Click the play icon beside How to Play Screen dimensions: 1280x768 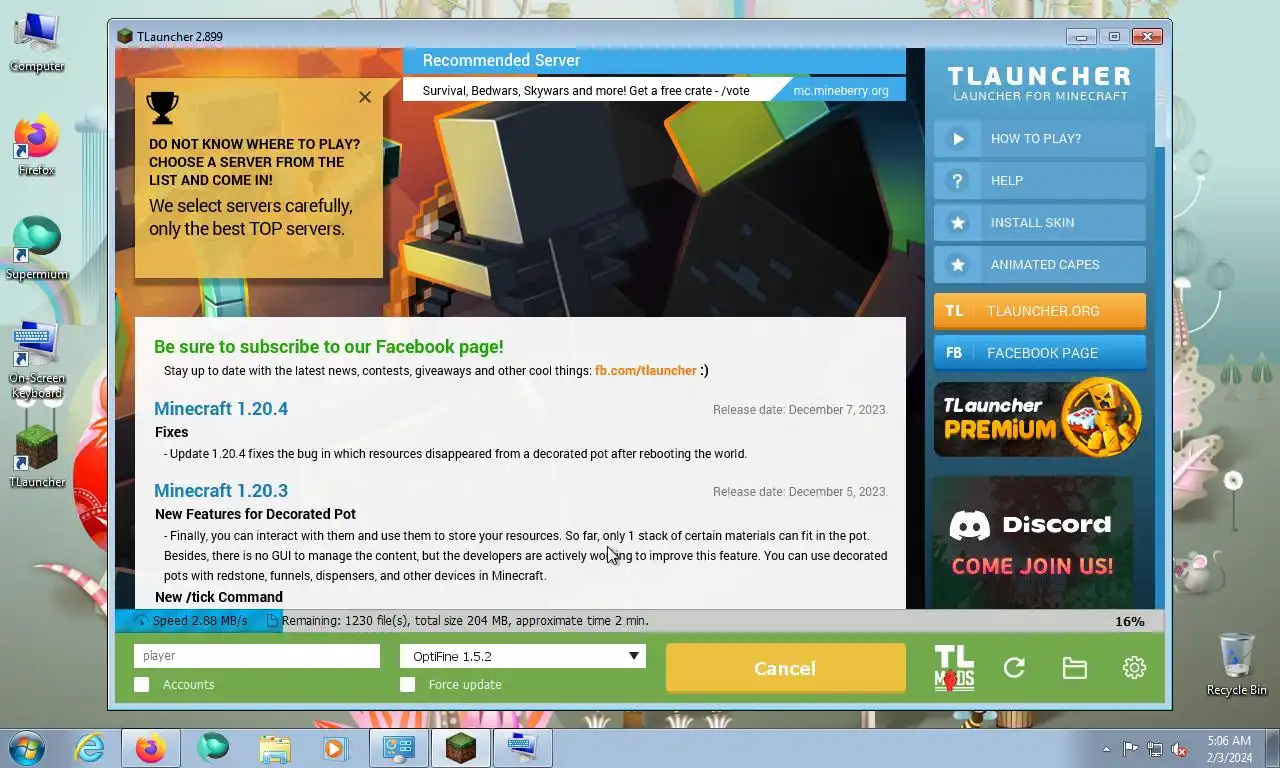(x=958, y=139)
